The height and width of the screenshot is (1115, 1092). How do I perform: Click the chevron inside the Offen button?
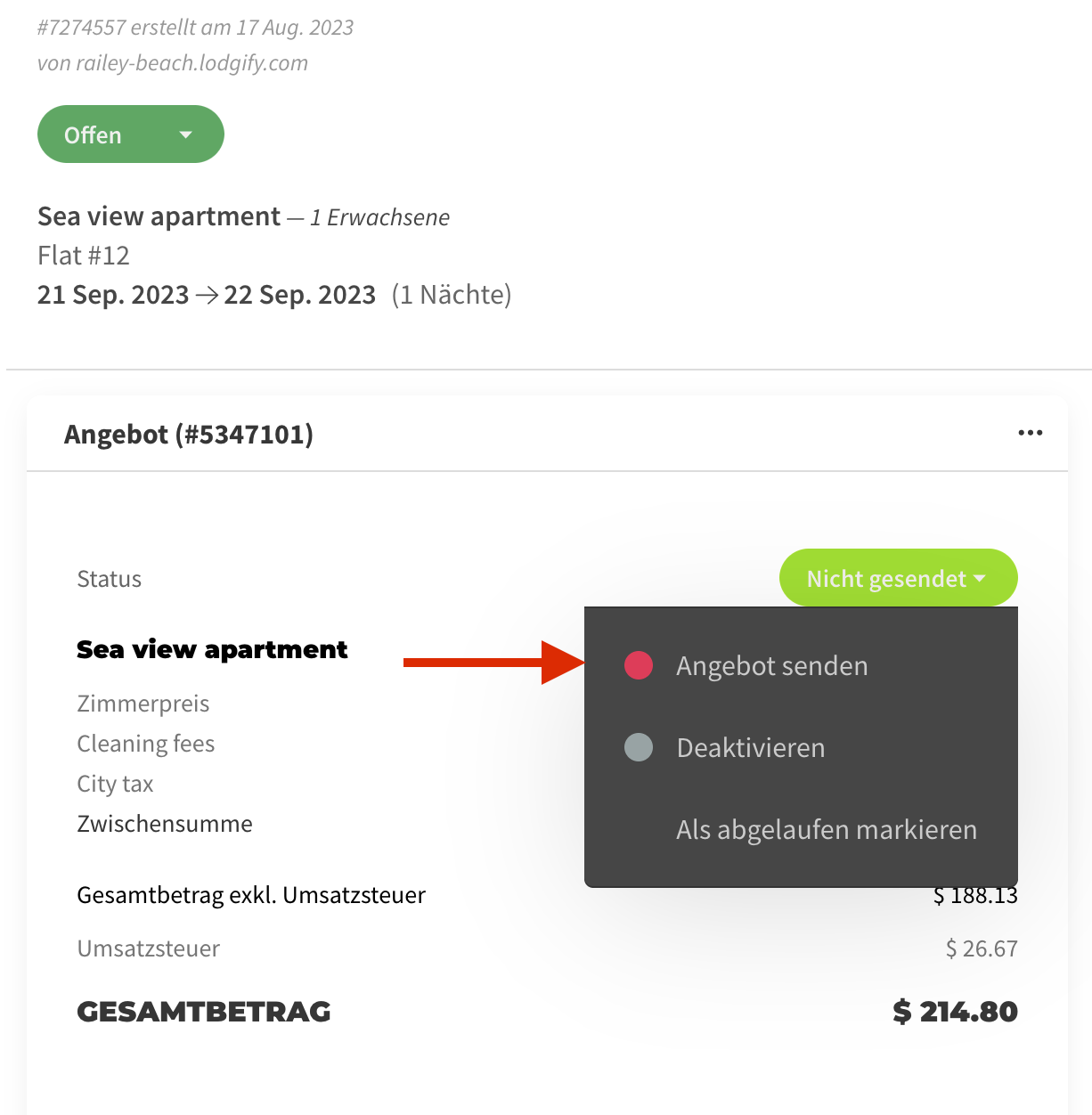pos(185,134)
